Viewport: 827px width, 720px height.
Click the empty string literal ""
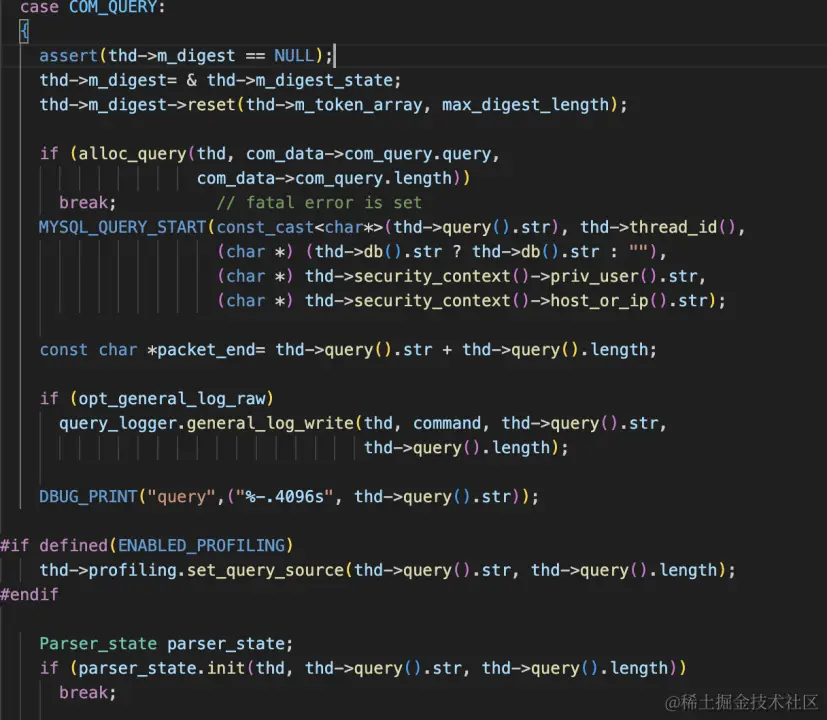[x=638, y=252]
